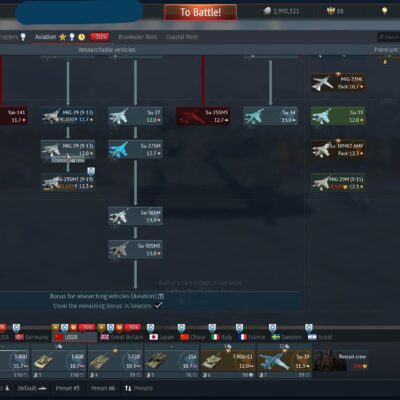The width and height of the screenshot is (400, 400).
Task: Switch nation to China
Action: [193, 337]
